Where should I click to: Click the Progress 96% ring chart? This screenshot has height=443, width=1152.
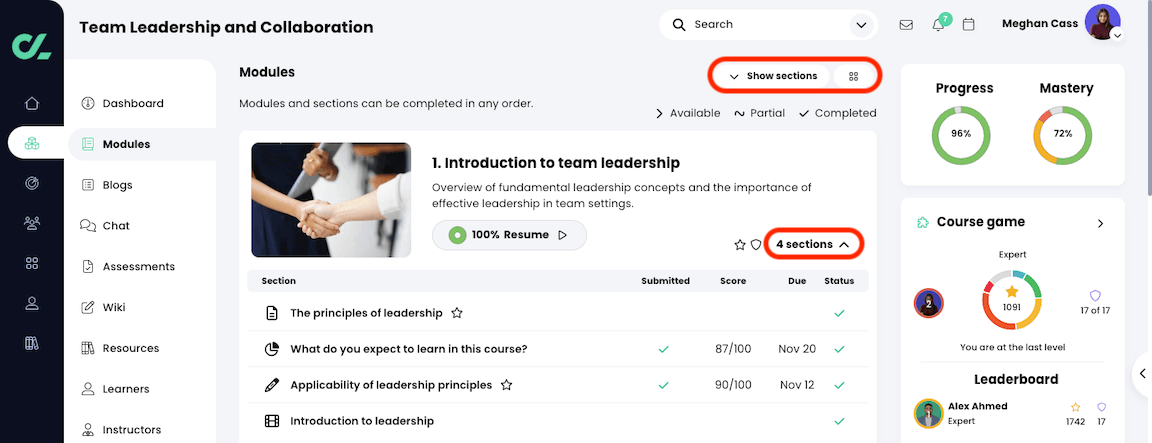pyautogui.click(x=961, y=134)
